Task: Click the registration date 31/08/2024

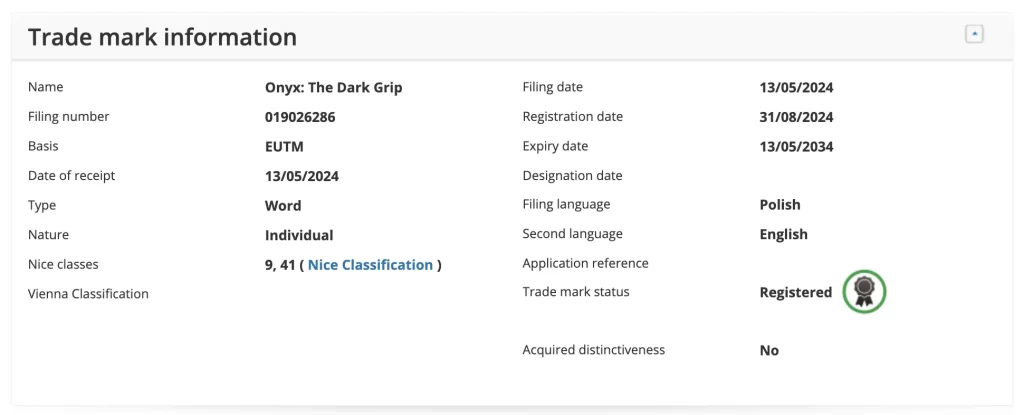Action: (x=796, y=117)
